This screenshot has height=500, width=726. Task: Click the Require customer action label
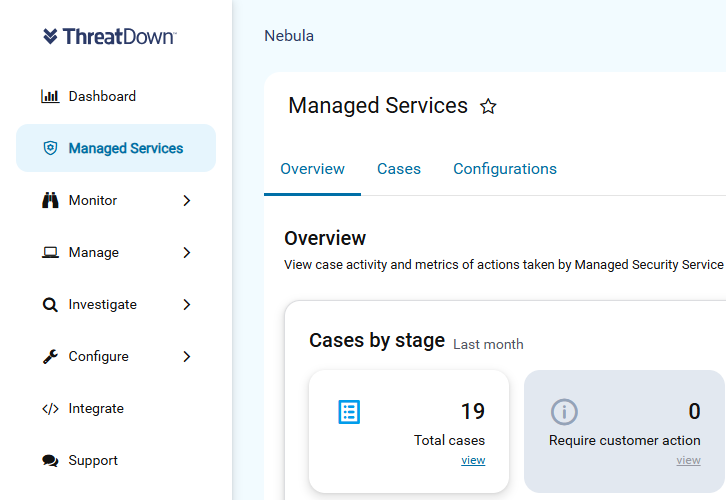click(x=625, y=440)
